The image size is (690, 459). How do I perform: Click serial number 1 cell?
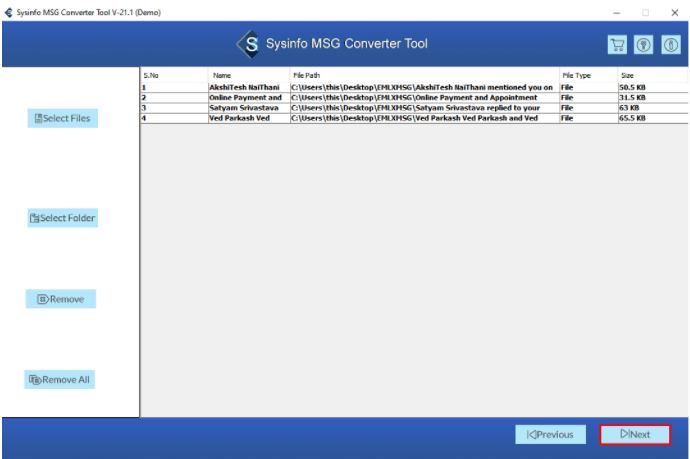click(x=174, y=88)
